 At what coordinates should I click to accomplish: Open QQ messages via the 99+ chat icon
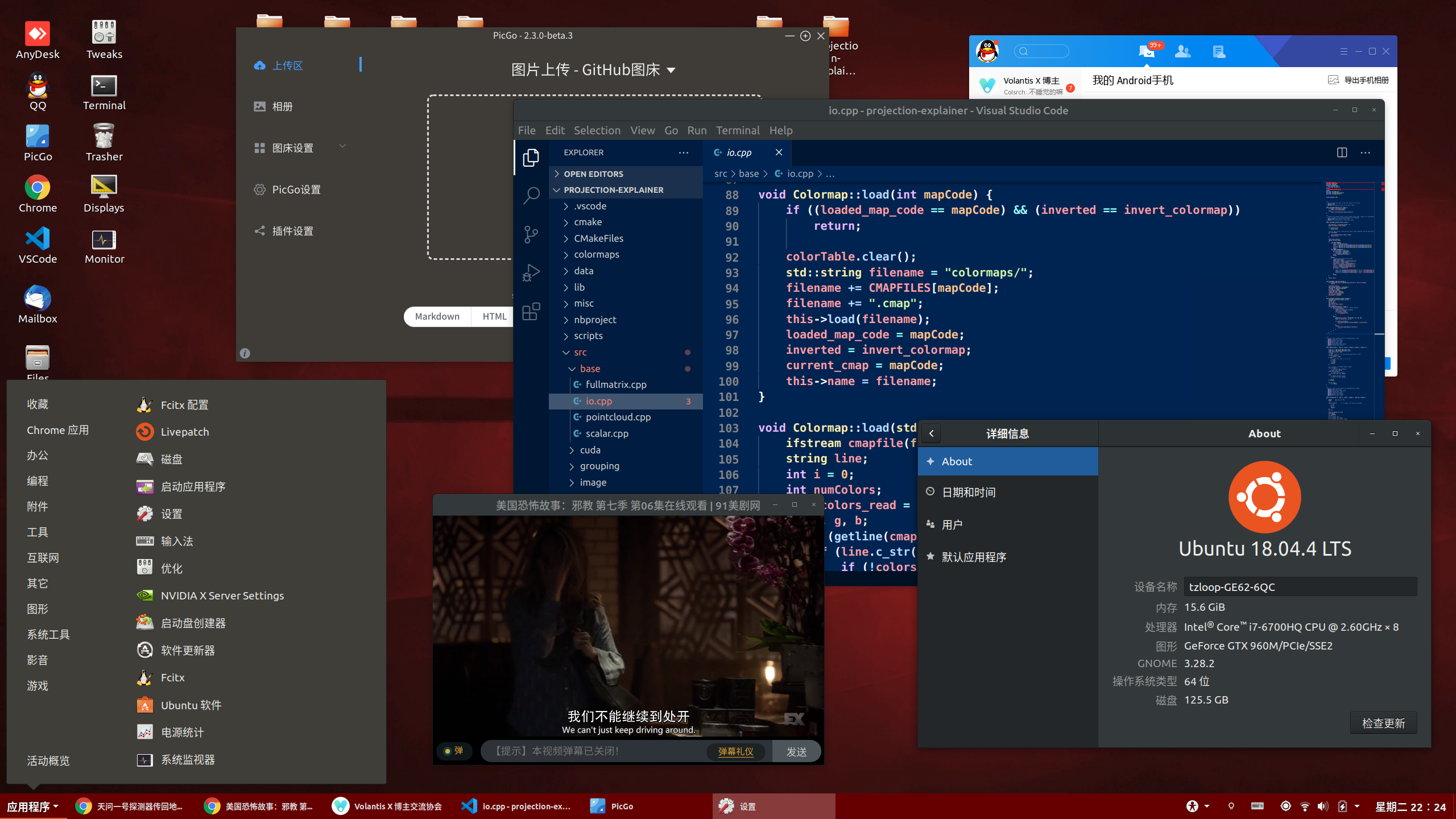tap(1148, 51)
